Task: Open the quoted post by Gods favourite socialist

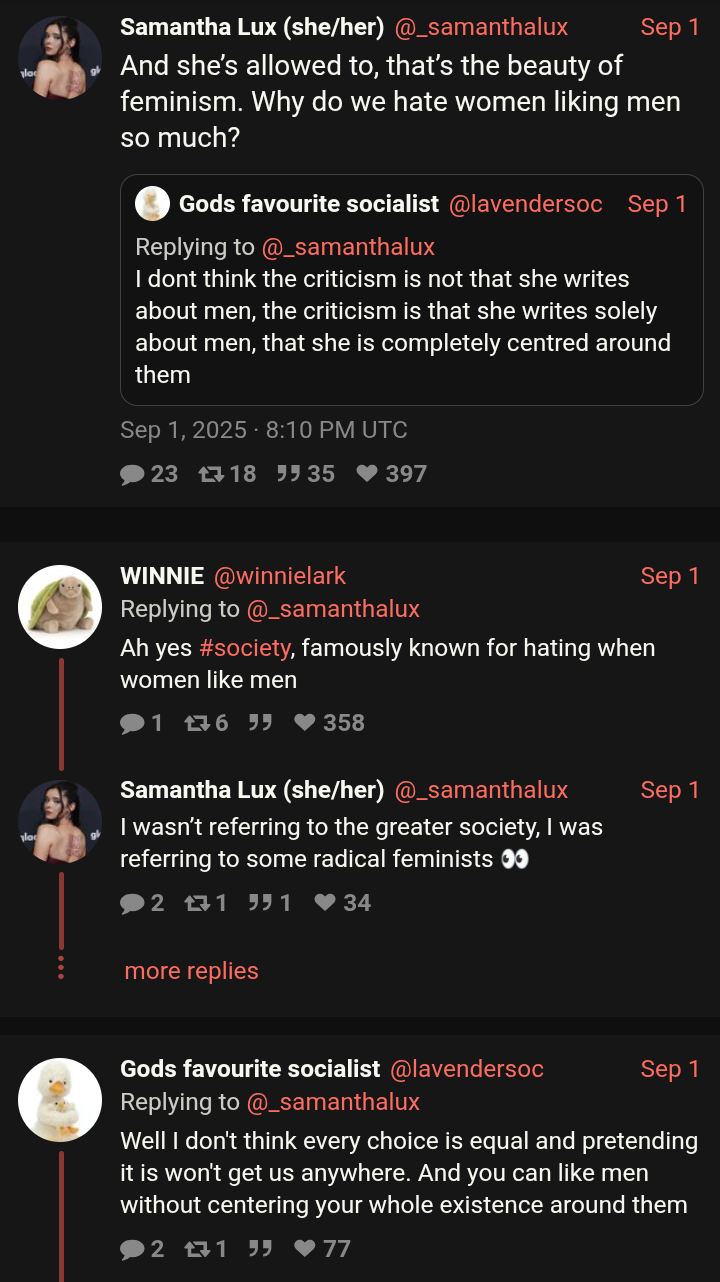Action: 411,310
